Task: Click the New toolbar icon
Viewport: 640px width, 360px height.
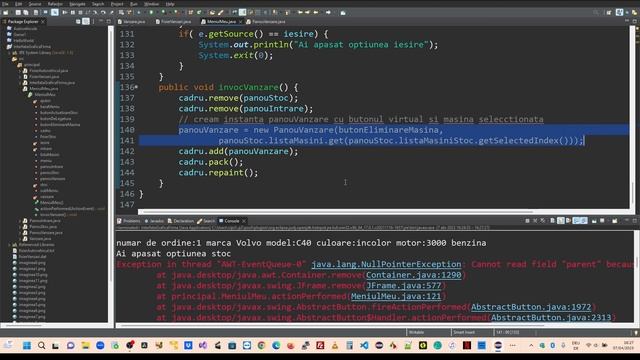Action: click(x=6, y=13)
